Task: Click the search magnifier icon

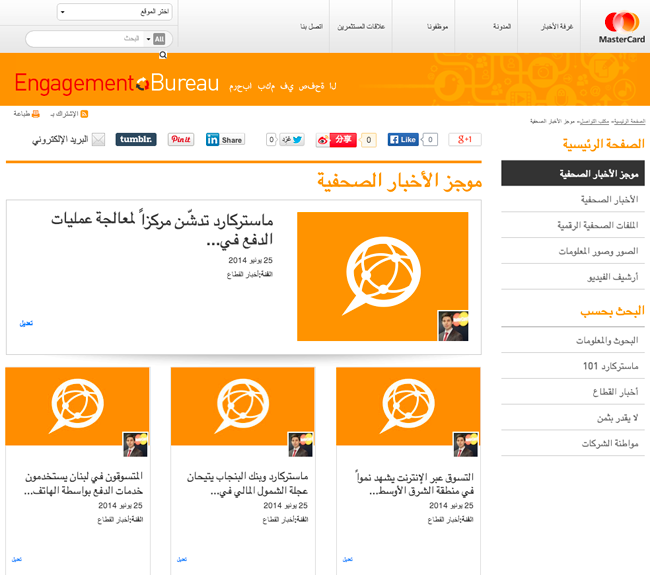Action: point(163,55)
